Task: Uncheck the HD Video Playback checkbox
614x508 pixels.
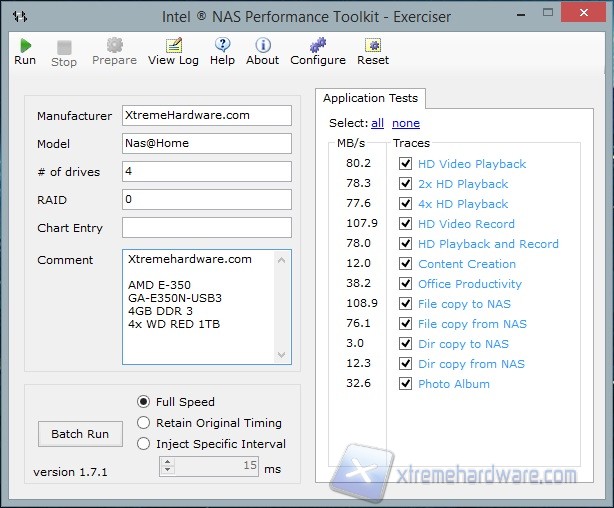Action: 405,164
